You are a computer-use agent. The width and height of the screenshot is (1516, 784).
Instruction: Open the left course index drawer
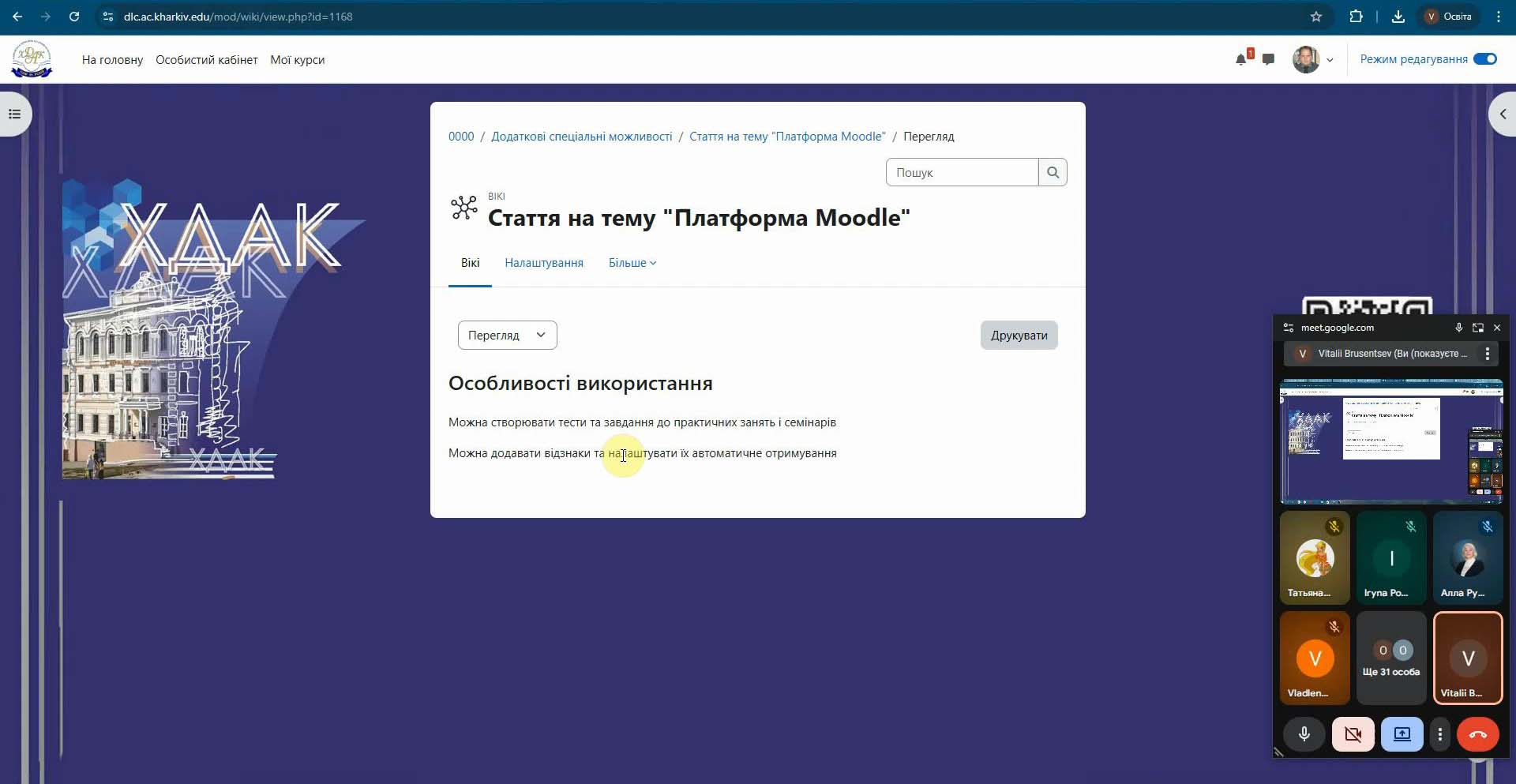tap(14, 114)
